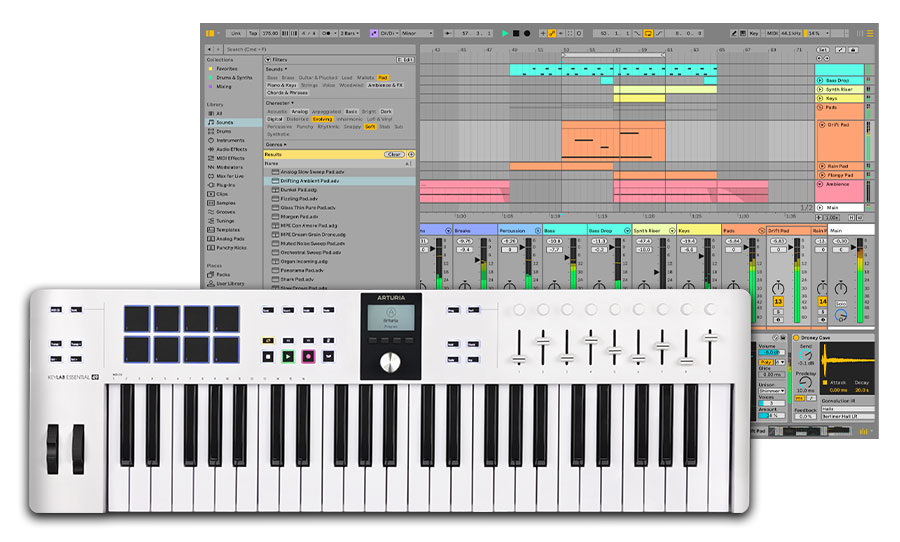
Task: Click the orange list-view icon at top right
Action: tap(870, 33)
